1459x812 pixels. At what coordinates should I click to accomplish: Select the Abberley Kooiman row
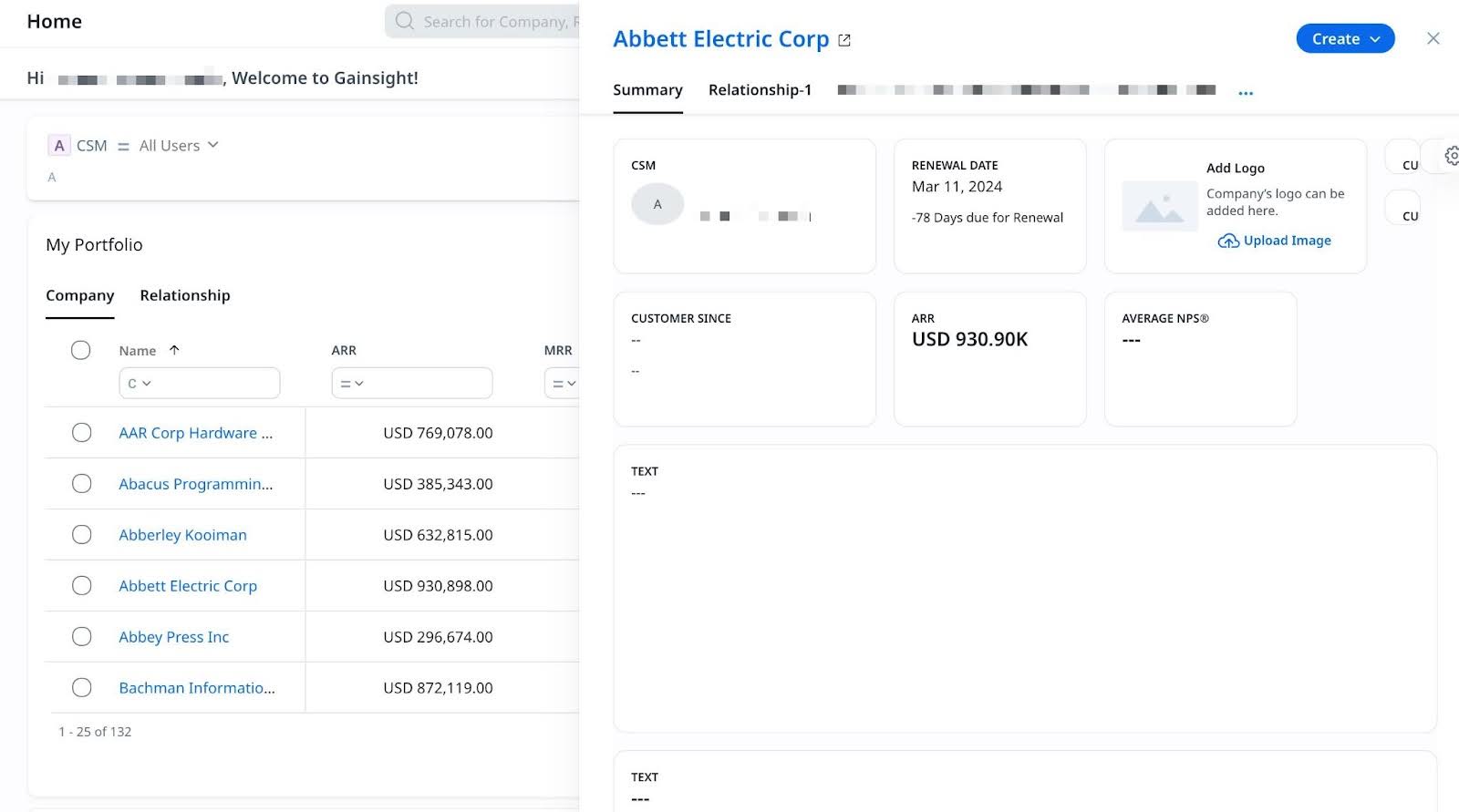pos(82,535)
